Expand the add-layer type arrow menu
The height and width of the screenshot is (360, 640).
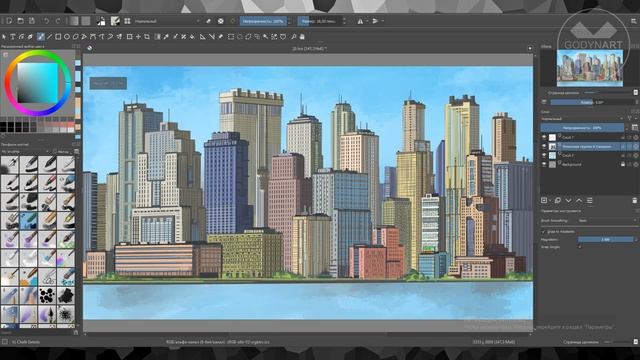point(549,200)
